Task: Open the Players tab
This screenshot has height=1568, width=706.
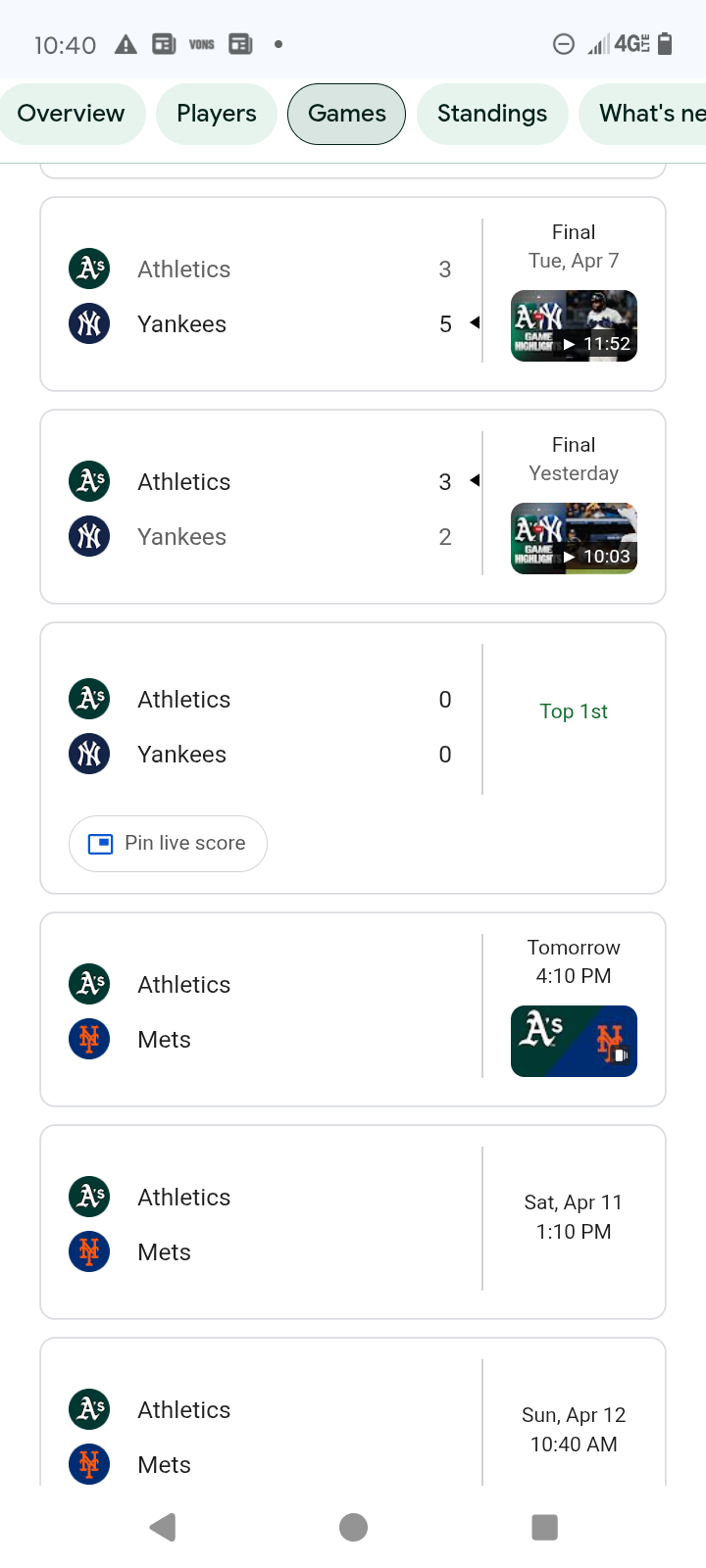Action: (216, 114)
